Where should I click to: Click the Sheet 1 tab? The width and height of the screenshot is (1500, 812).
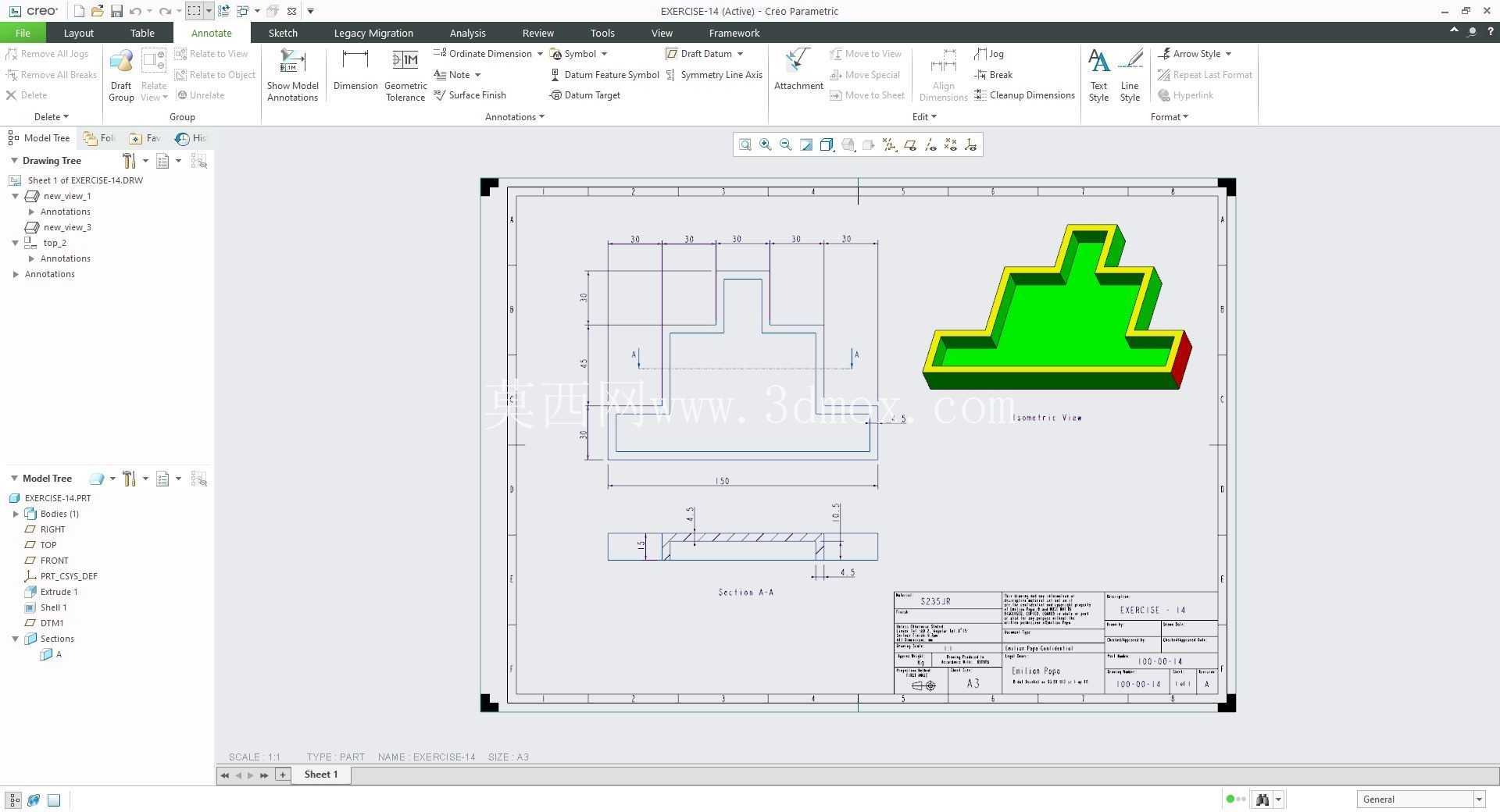321,775
